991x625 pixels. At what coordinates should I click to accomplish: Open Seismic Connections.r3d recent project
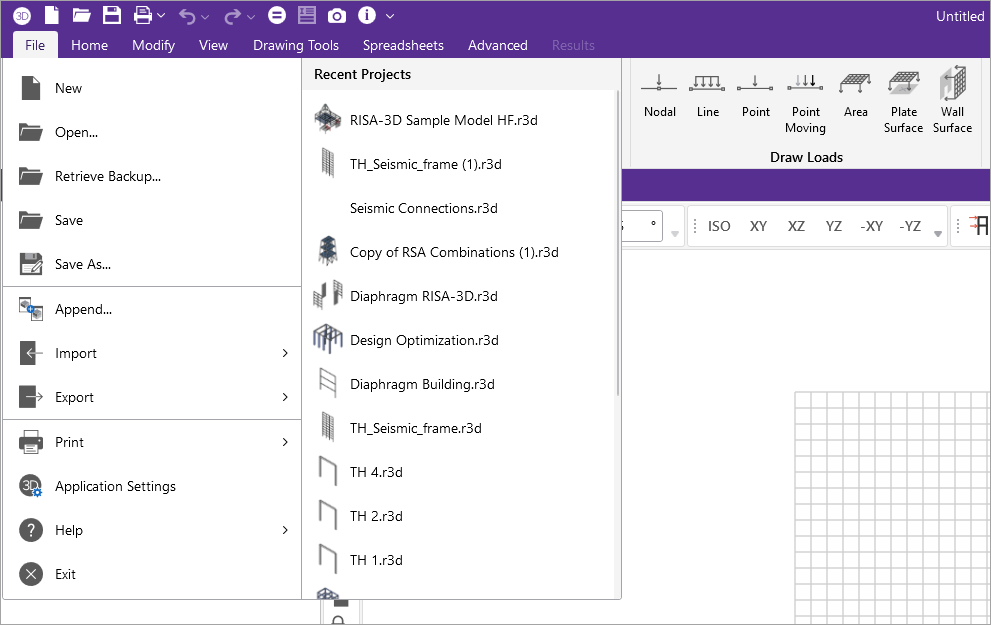[x=458, y=209]
